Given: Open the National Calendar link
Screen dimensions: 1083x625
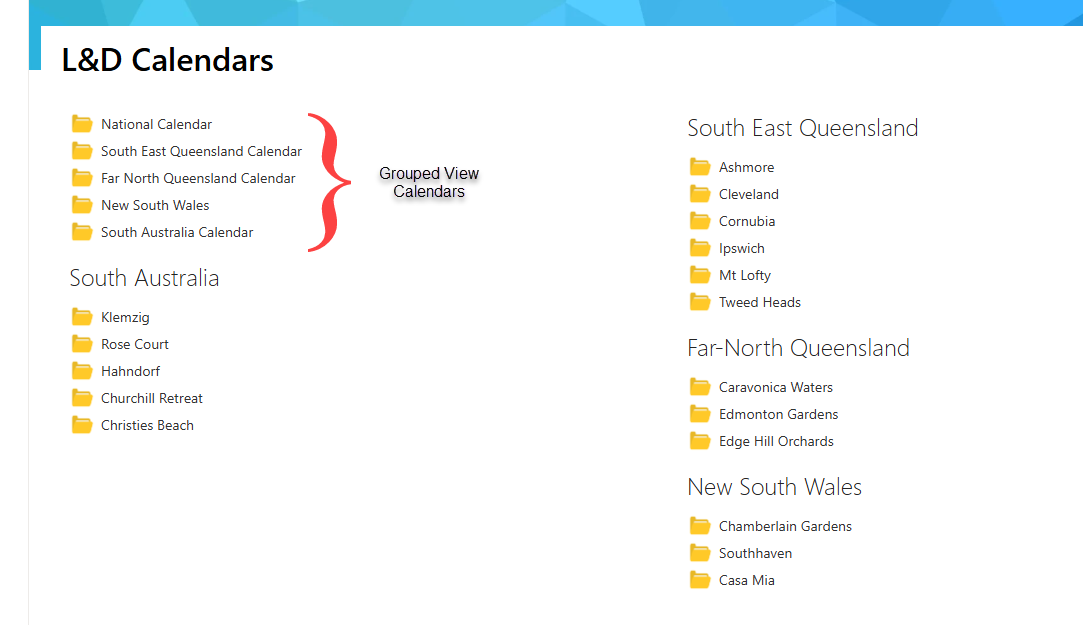Looking at the screenshot, I should coord(156,124).
